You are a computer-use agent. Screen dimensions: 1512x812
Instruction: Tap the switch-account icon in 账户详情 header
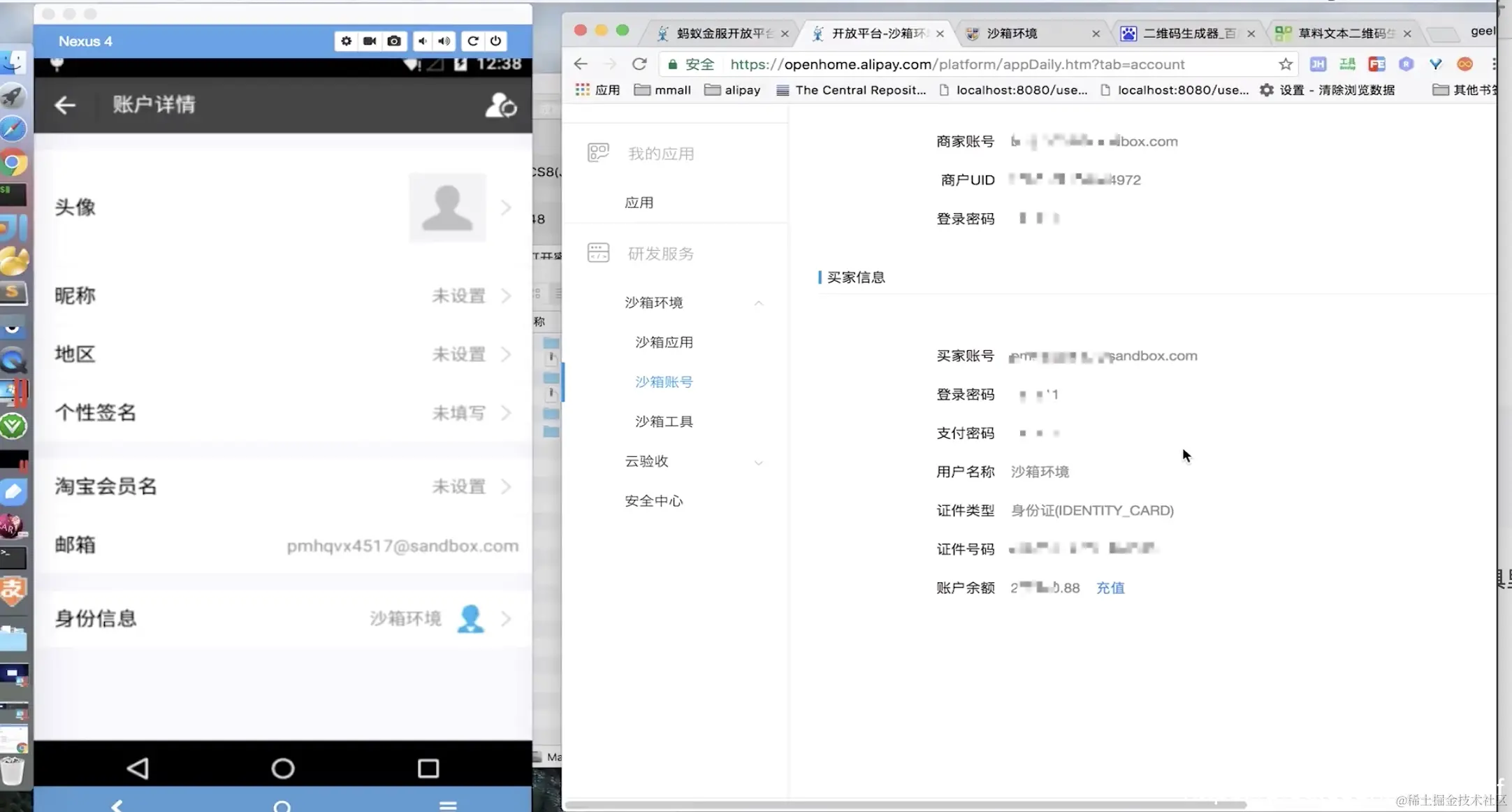coord(500,105)
